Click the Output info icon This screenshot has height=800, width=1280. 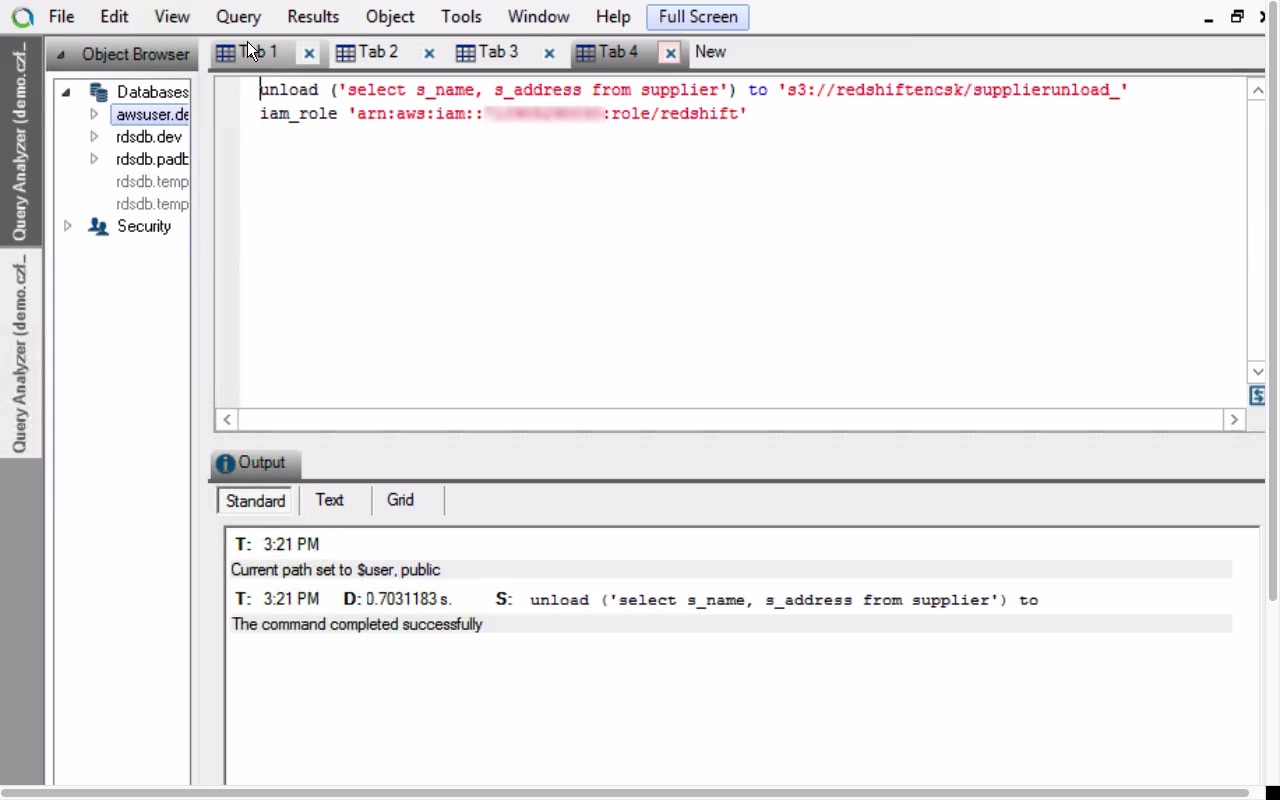tap(226, 463)
